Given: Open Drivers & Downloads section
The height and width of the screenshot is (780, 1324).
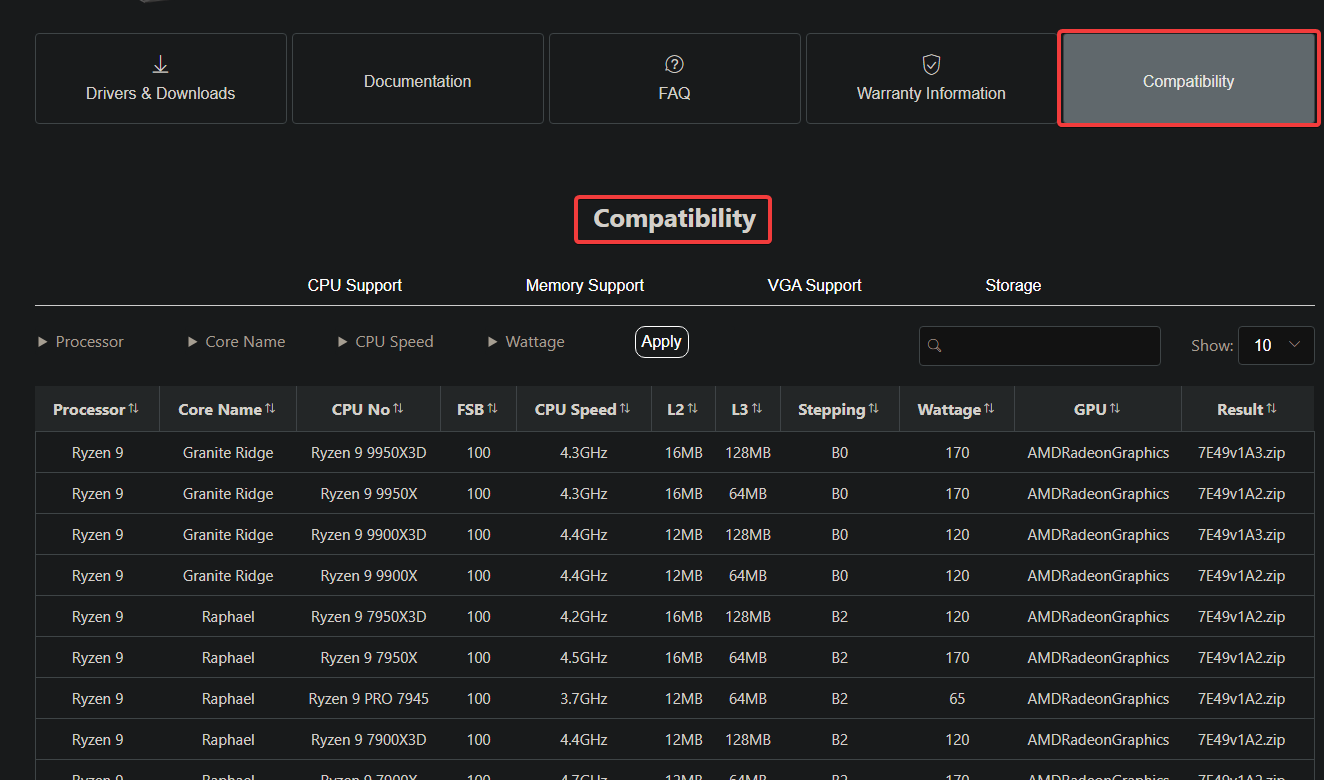Looking at the screenshot, I should point(161,79).
